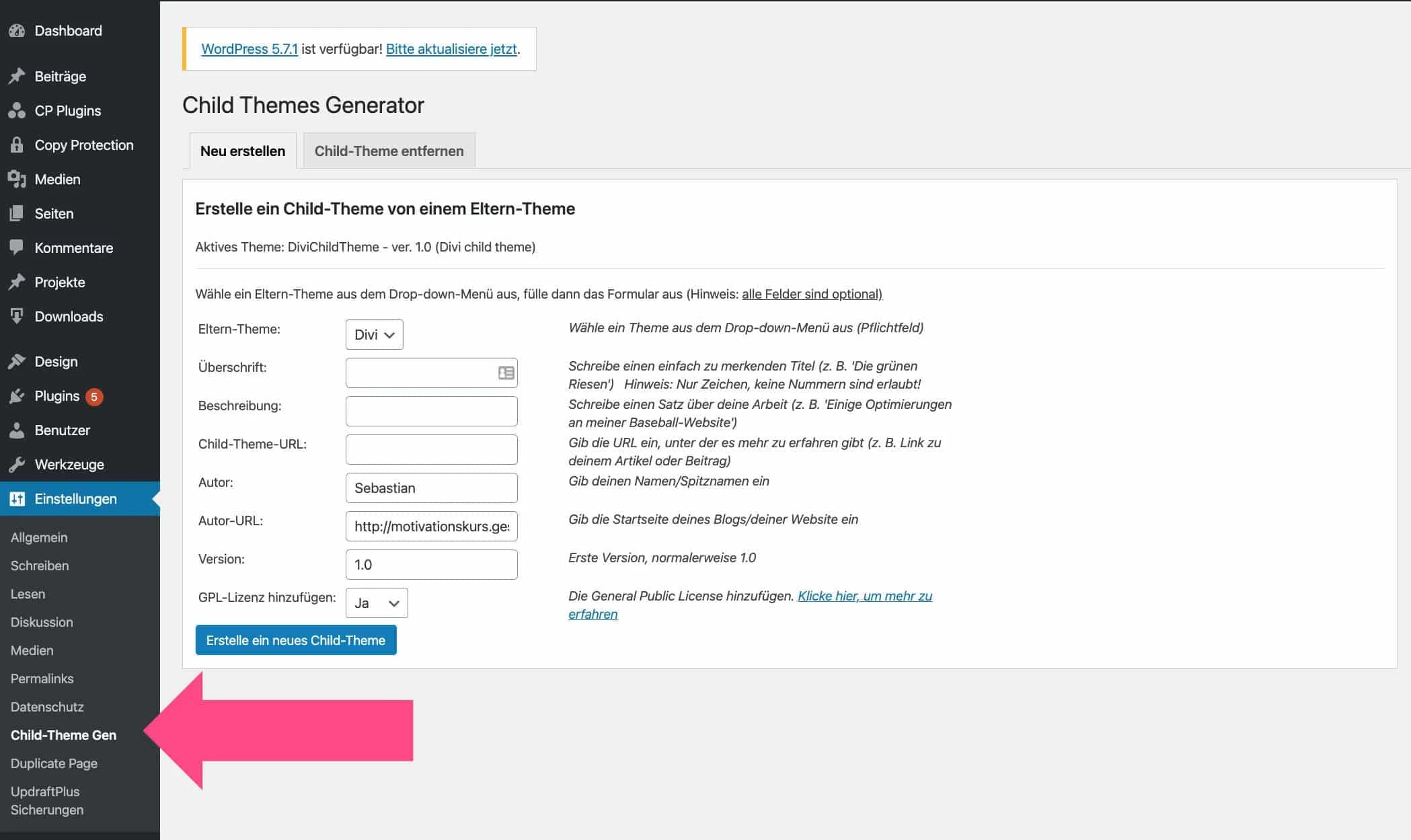This screenshot has width=1411, height=840.
Task: Open Kommentare via the speech bubble icon
Action: [x=17, y=247]
